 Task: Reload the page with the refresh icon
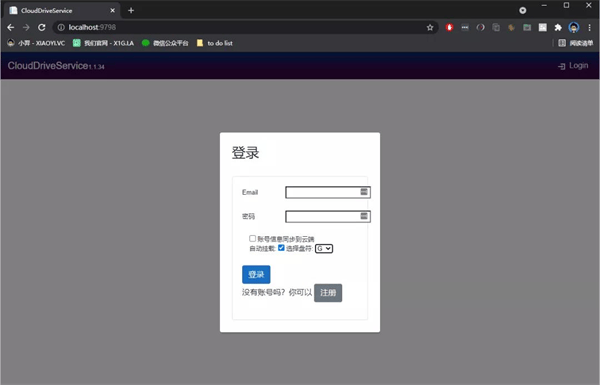coord(42,27)
